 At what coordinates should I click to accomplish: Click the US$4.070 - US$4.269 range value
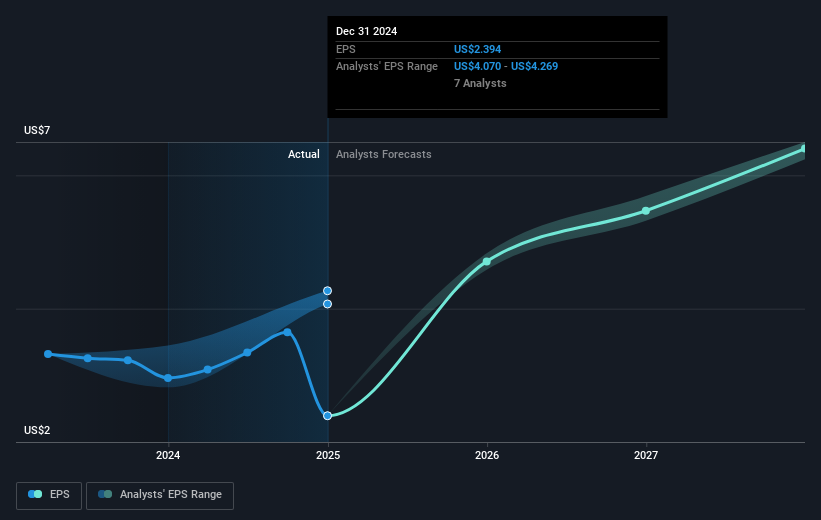click(506, 67)
